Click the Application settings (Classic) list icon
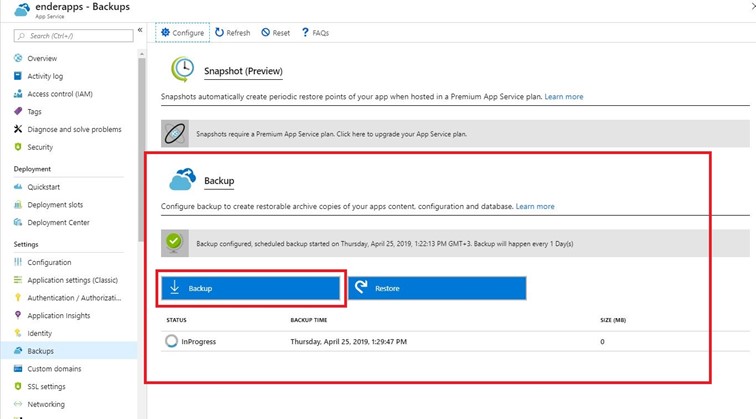 (x=18, y=280)
